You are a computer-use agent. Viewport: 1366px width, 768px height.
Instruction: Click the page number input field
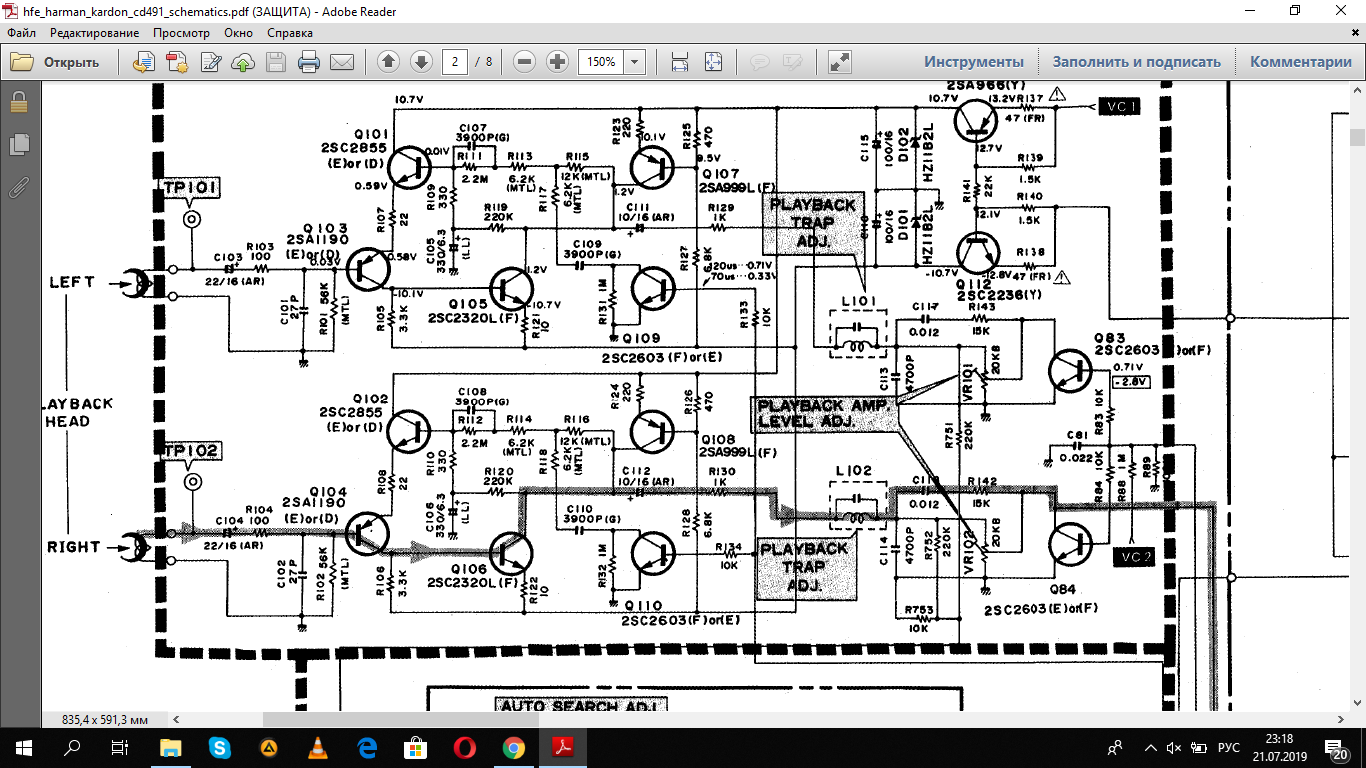coord(455,62)
